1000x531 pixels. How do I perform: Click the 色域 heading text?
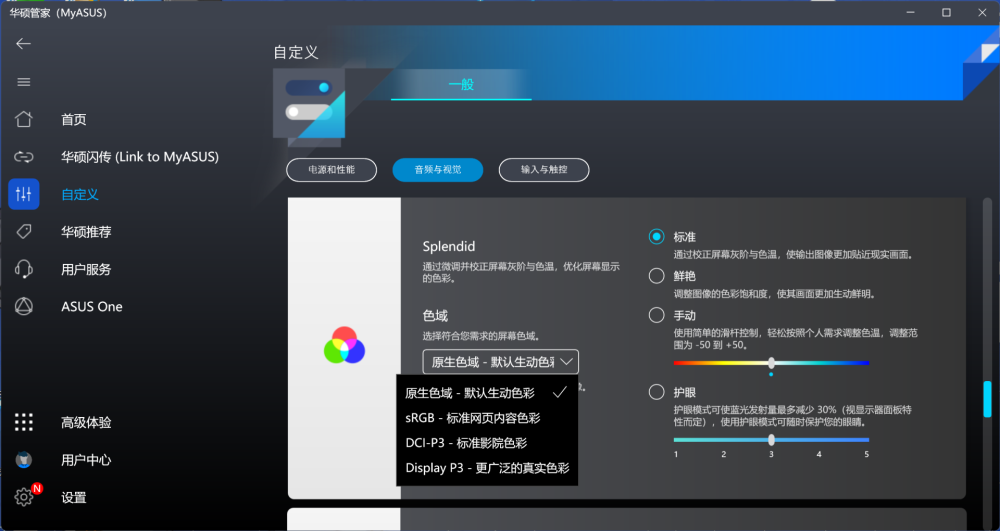coord(435,316)
